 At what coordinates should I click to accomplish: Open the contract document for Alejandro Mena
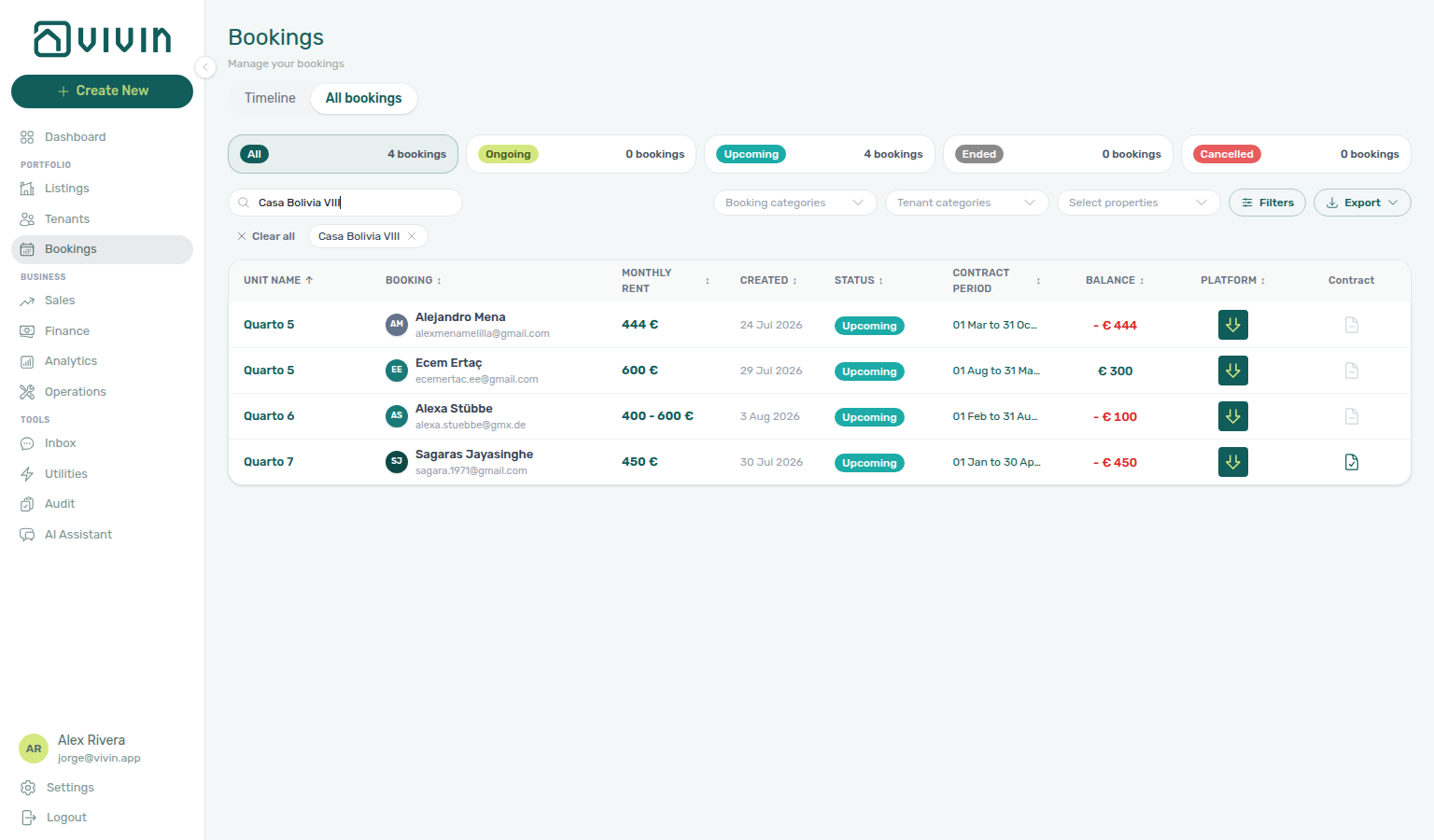[1352, 325]
